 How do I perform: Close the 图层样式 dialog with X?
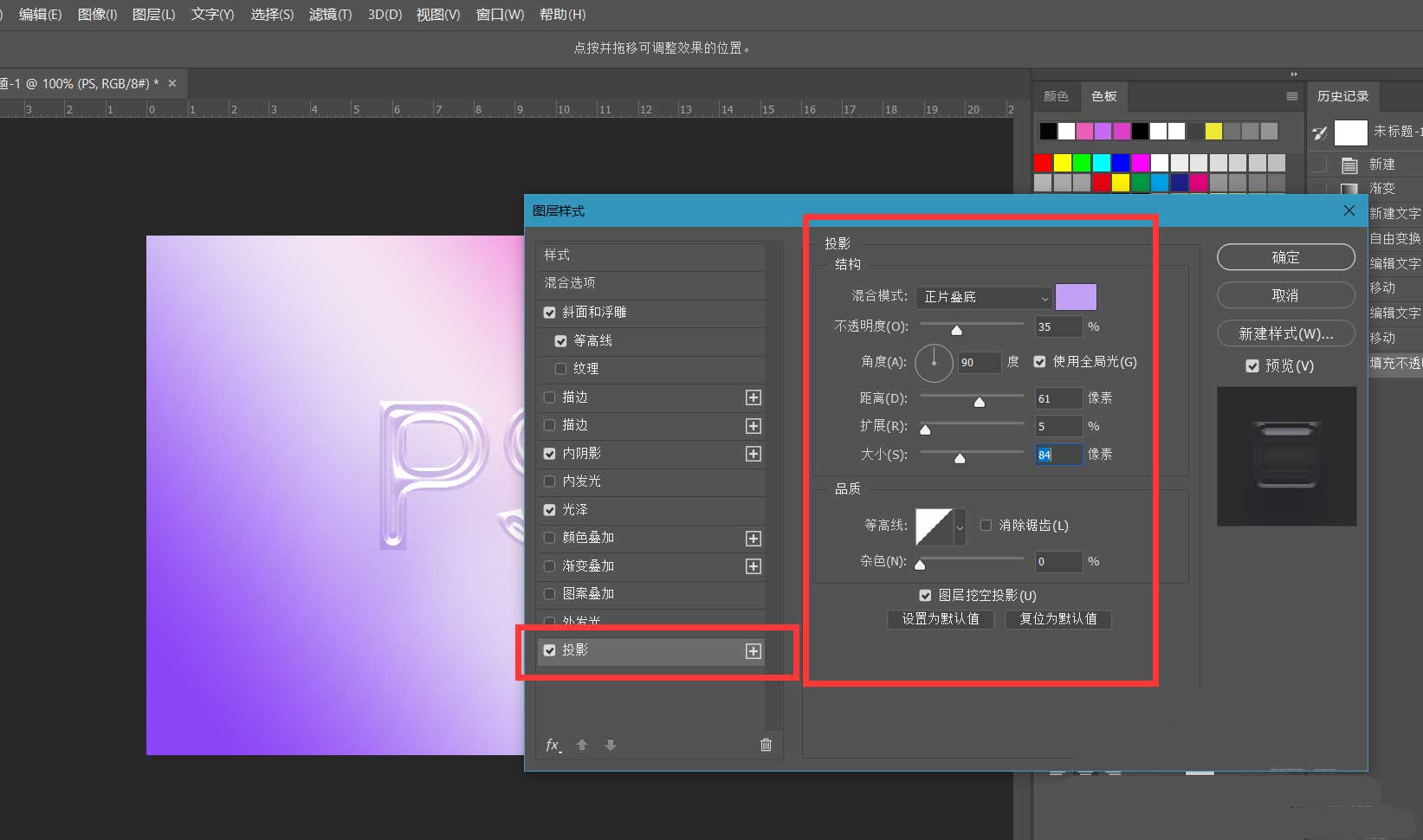click(x=1349, y=210)
